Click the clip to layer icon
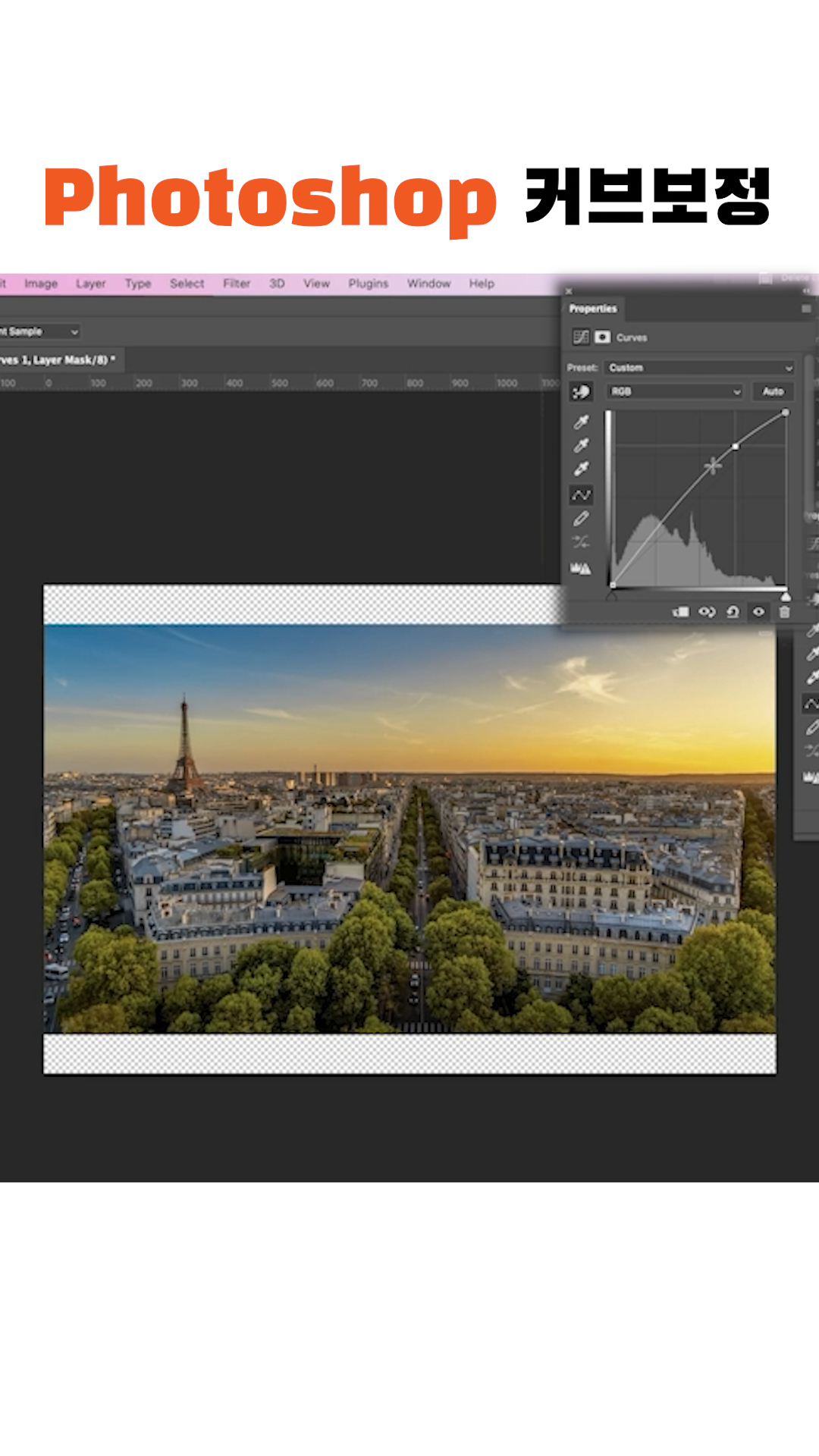The width and height of the screenshot is (819, 1456). [x=681, y=612]
